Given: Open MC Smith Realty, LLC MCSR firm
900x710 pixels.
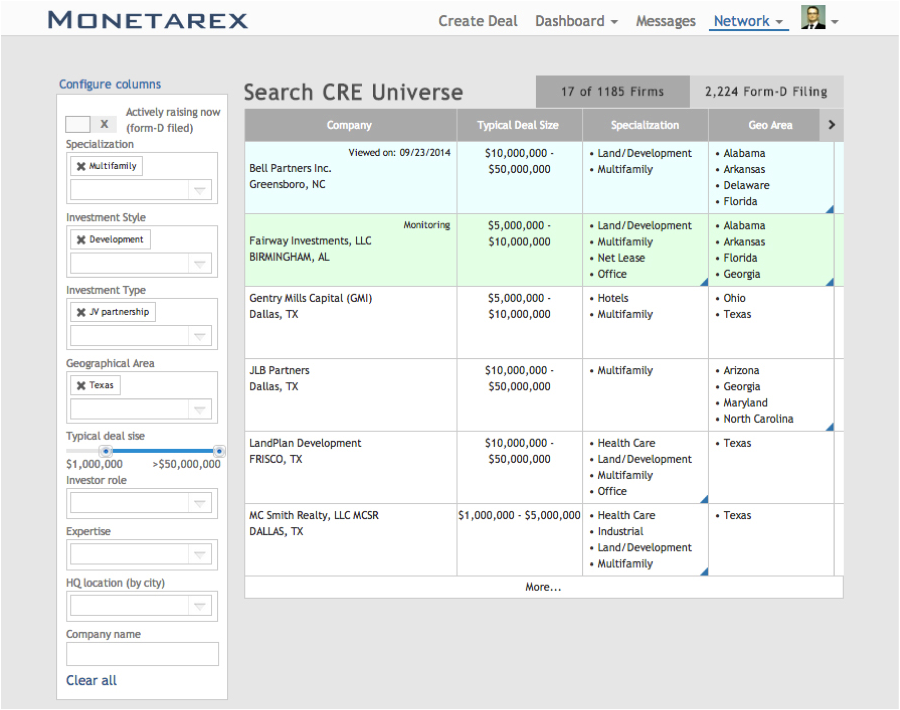Looking at the screenshot, I should [x=314, y=515].
